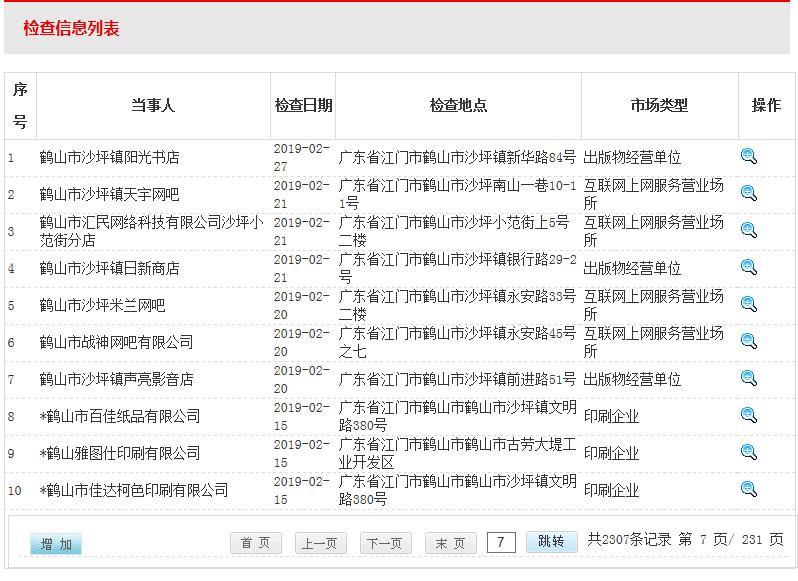This screenshot has height=581, width=798.
Task: Click the 市场类型 column header
Action: [x=659, y=105]
